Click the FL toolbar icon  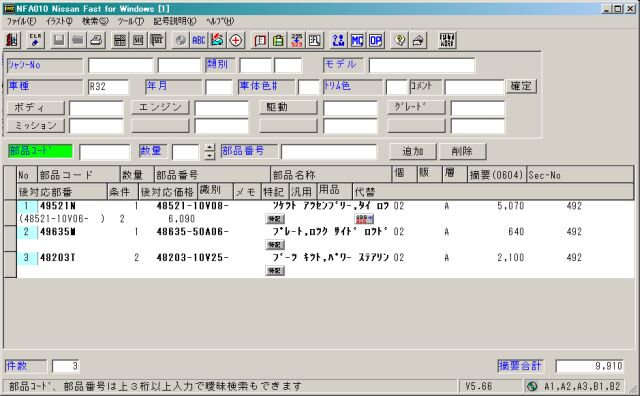315,40
